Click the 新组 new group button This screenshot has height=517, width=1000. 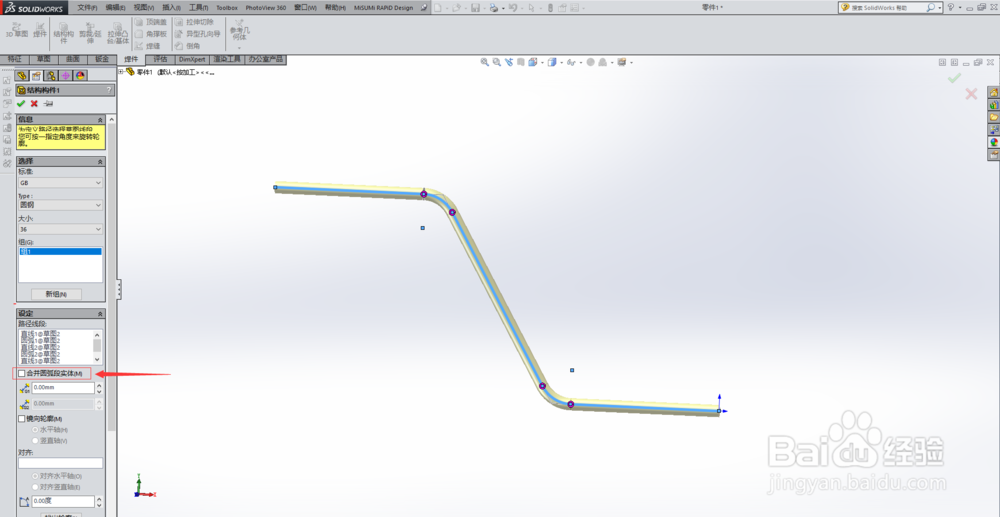[57, 294]
